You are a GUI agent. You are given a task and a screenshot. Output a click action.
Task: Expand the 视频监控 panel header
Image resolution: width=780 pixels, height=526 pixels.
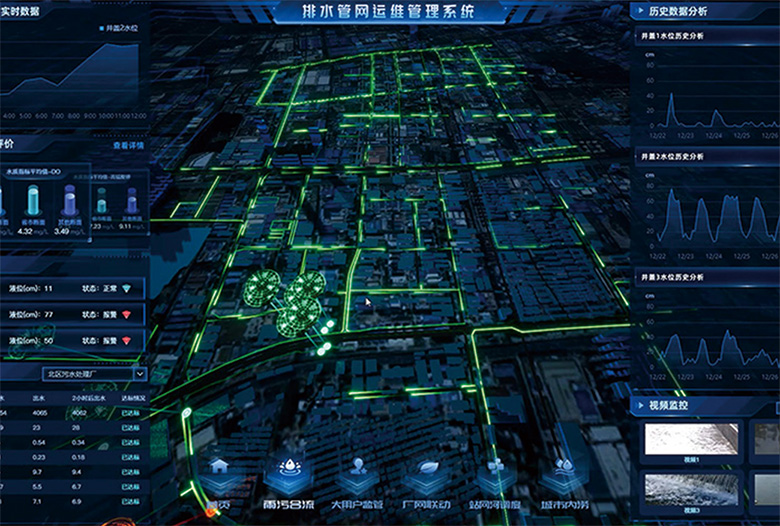(680, 406)
